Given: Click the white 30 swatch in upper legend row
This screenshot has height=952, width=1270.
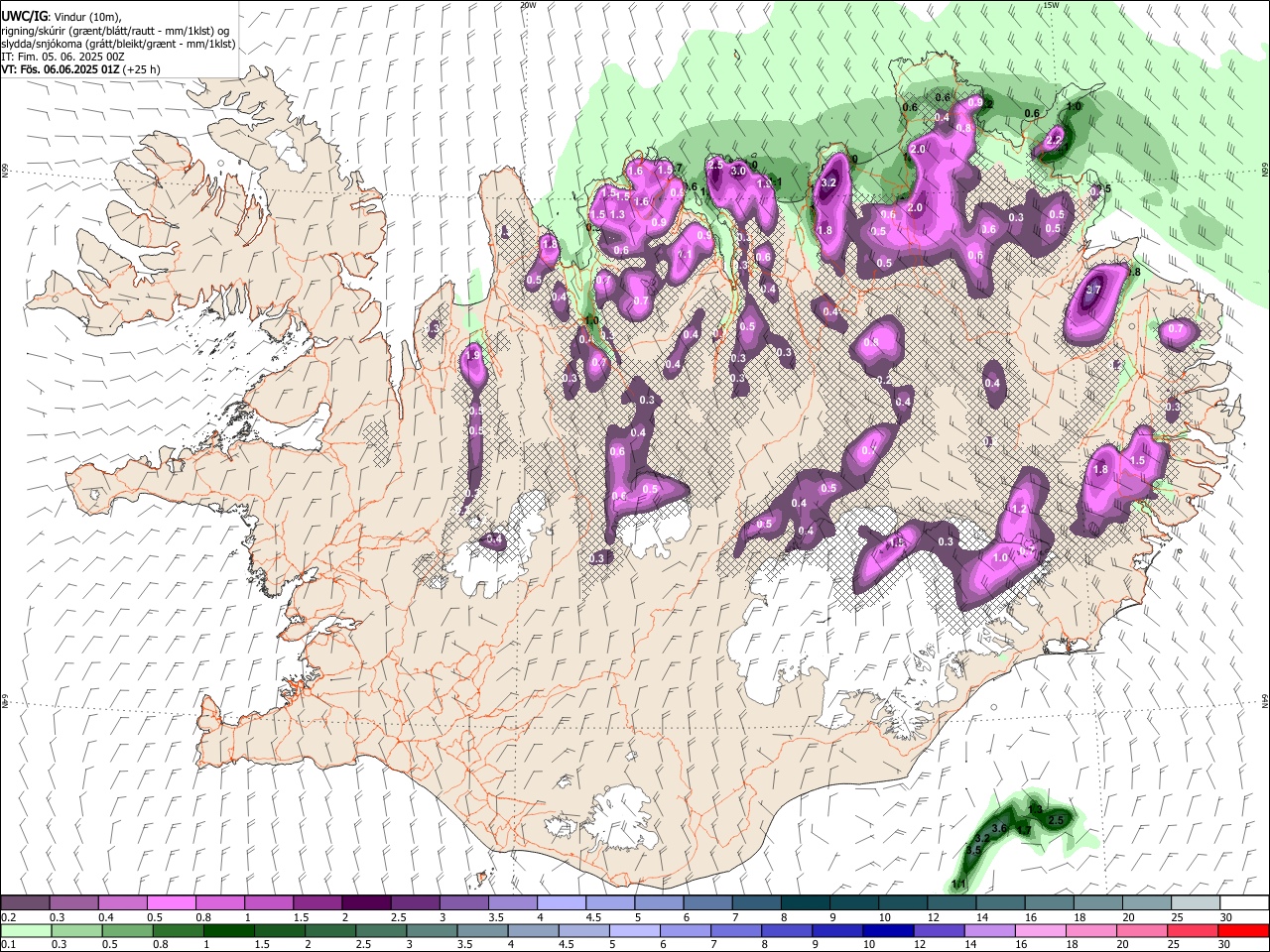Looking at the screenshot, I should (1243, 903).
